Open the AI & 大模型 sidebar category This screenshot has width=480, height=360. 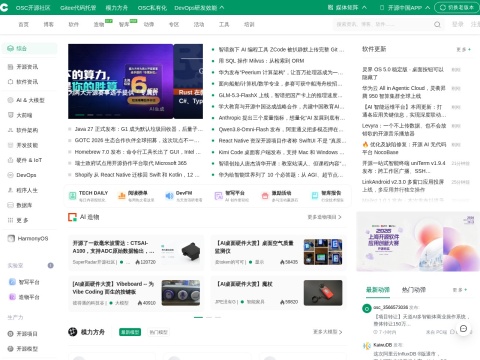[29, 100]
